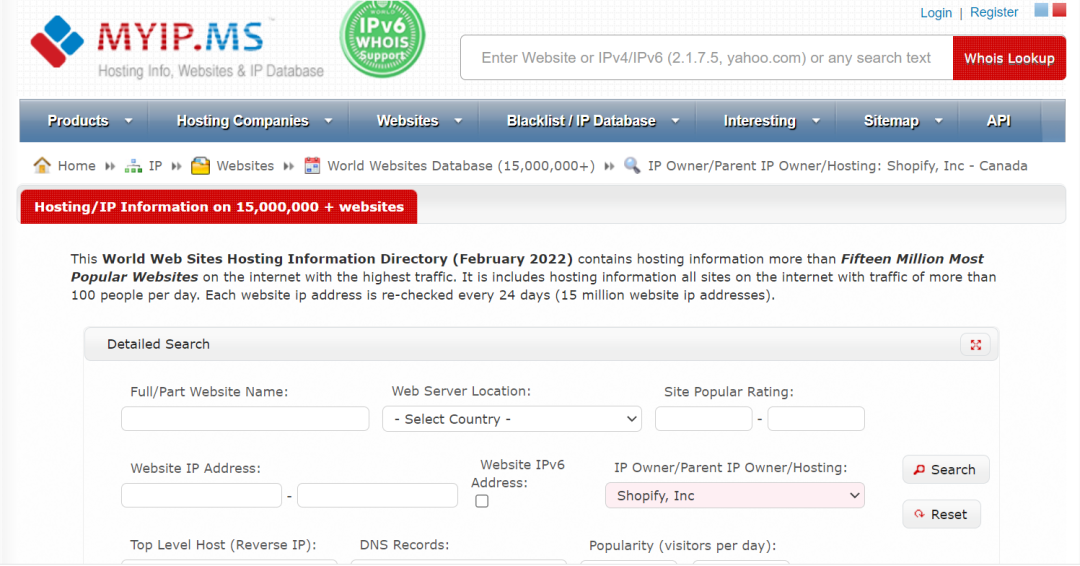Click the IPv6 WHOIS Support badge
The width and height of the screenshot is (1080, 566).
coord(382,37)
